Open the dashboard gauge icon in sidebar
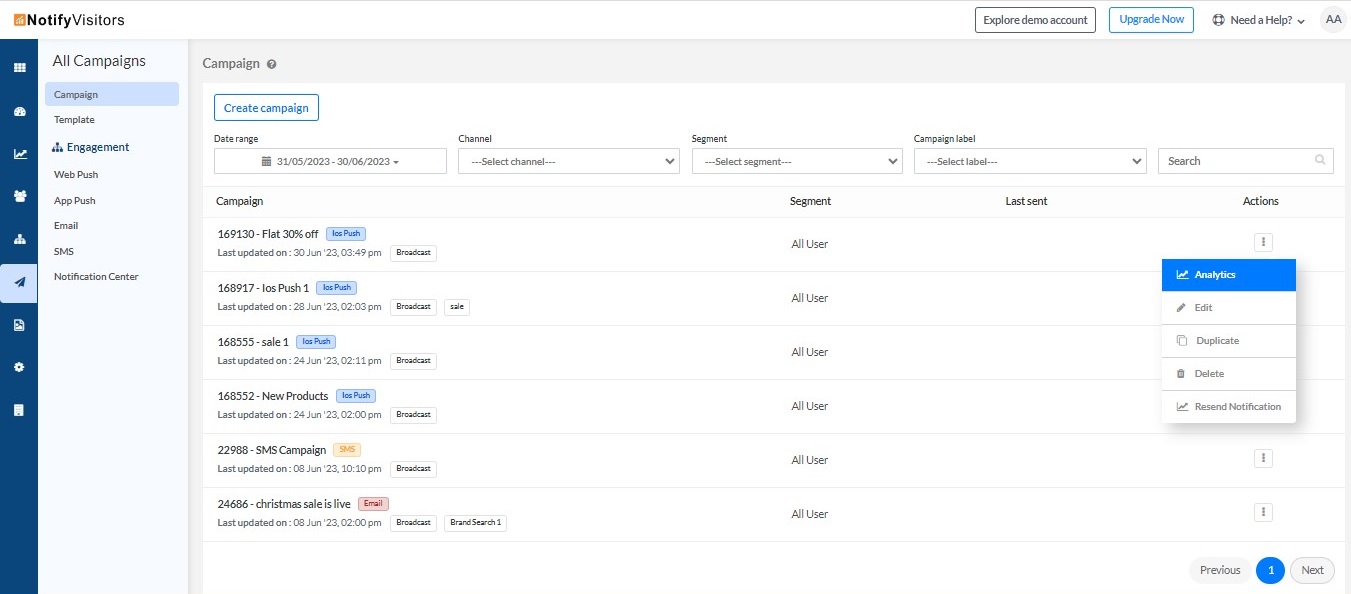The height and width of the screenshot is (594, 1351). pos(19,111)
